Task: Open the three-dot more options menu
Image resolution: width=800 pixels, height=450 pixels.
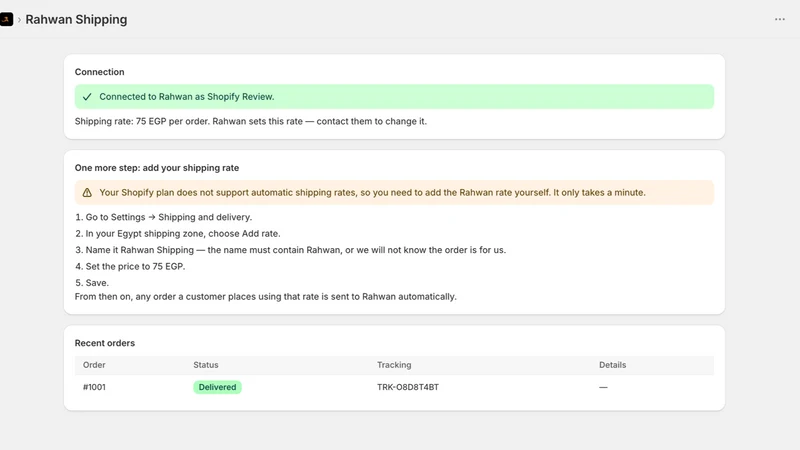Action: [780, 19]
